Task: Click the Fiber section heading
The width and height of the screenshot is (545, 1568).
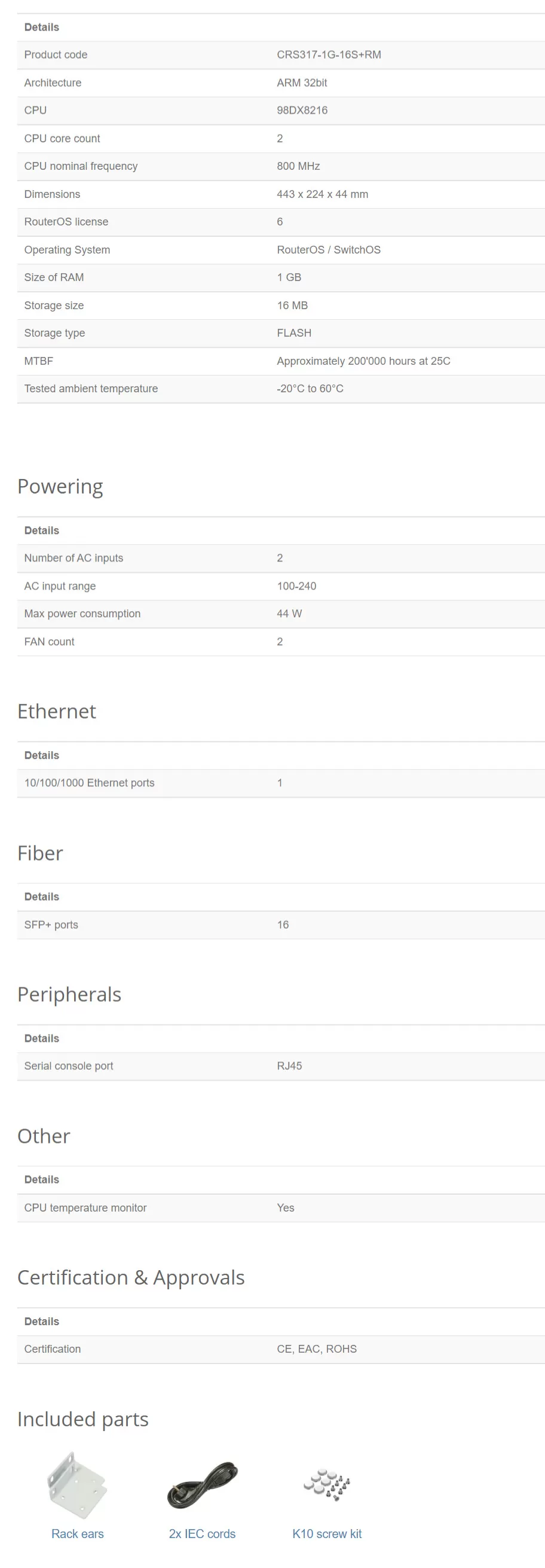Action: [x=40, y=853]
